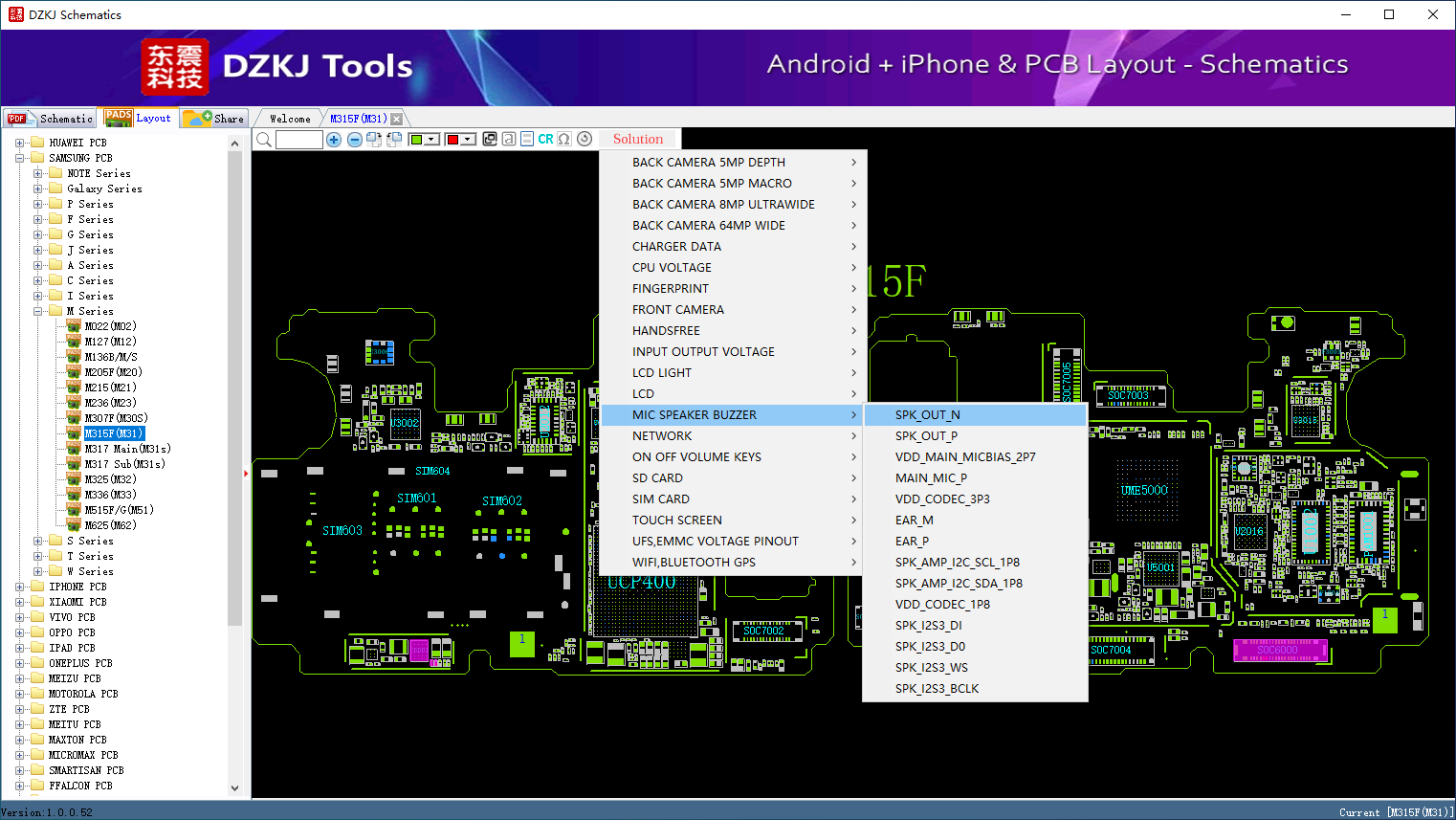Close the M315F(M31) document tab
1456x820 pixels.
tap(396, 119)
